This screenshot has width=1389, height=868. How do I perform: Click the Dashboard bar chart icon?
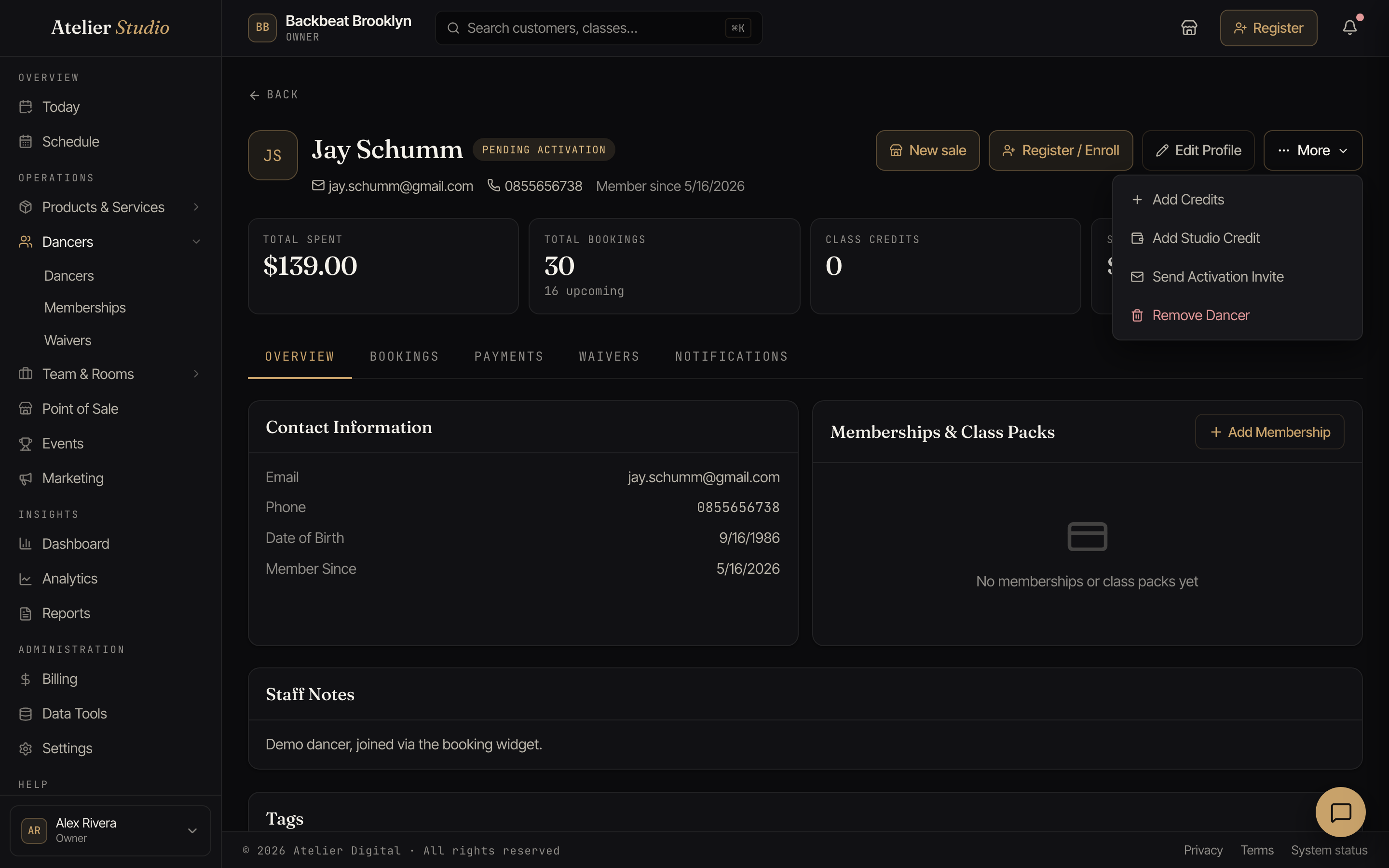[x=25, y=543]
